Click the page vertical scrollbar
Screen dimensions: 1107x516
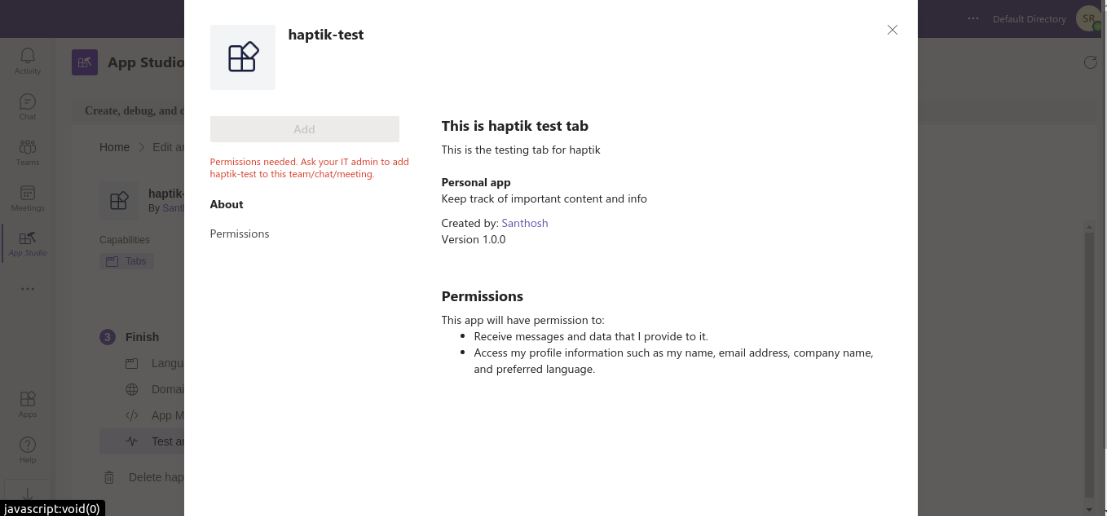(x=1090, y=359)
